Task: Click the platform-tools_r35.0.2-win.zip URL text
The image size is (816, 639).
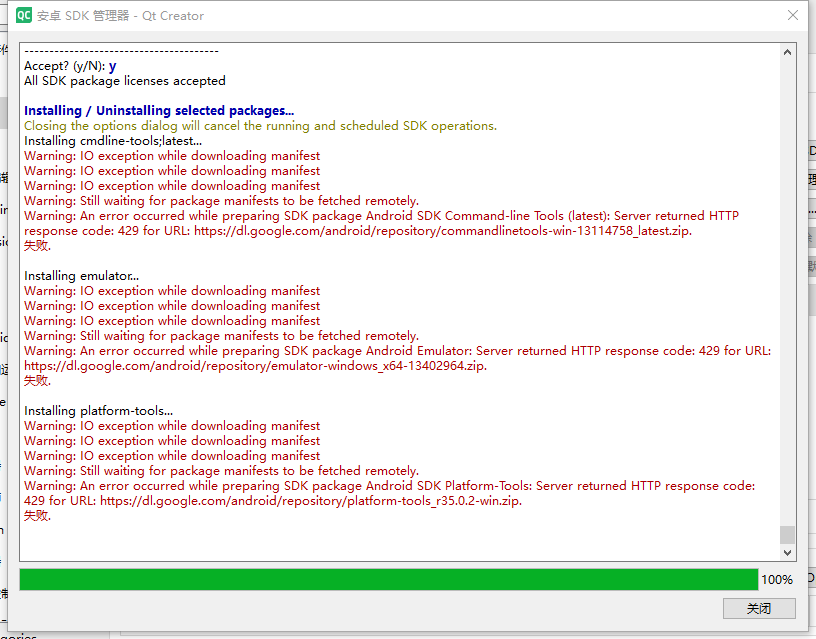Action: point(311,501)
